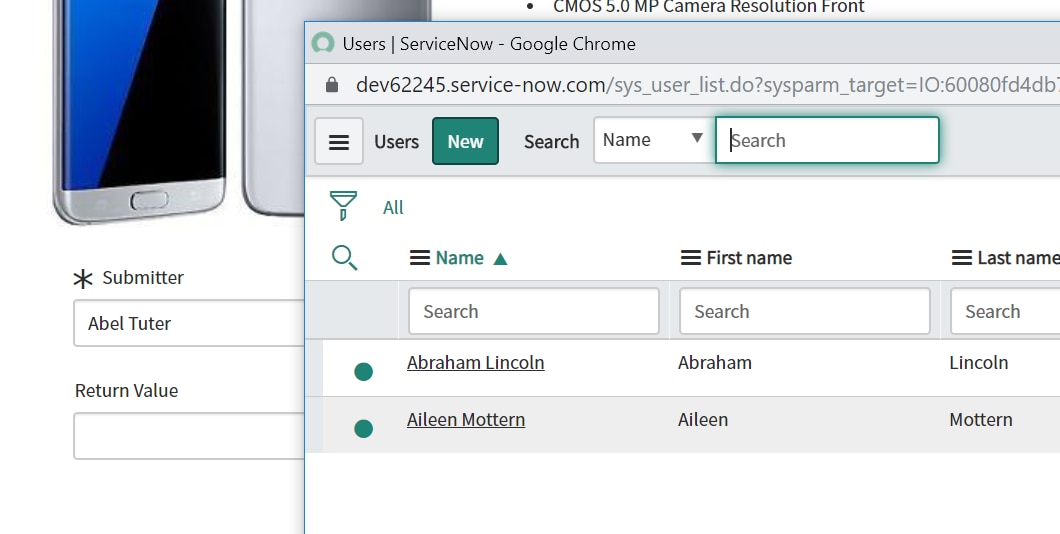Open Last name column options icon

pyautogui.click(x=961, y=258)
